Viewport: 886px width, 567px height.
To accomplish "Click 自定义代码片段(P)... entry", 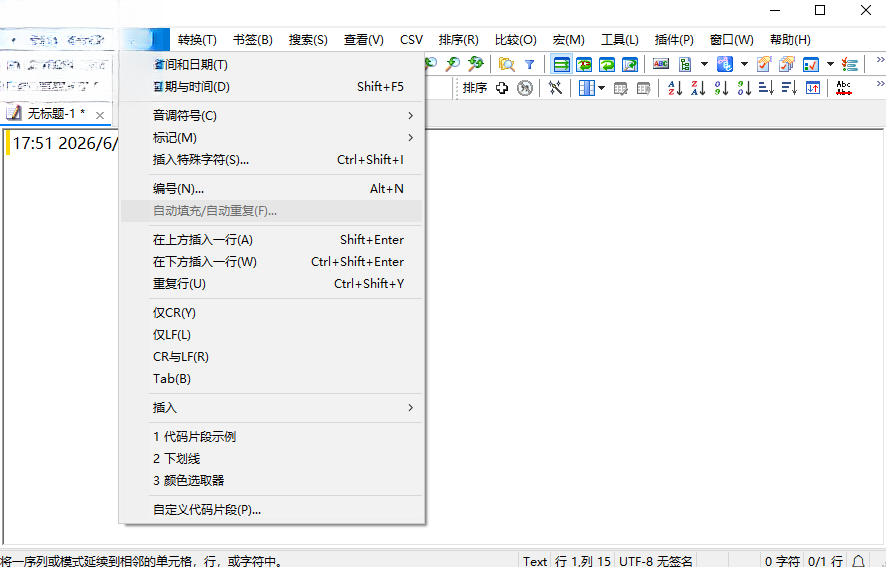I will click(271, 510).
